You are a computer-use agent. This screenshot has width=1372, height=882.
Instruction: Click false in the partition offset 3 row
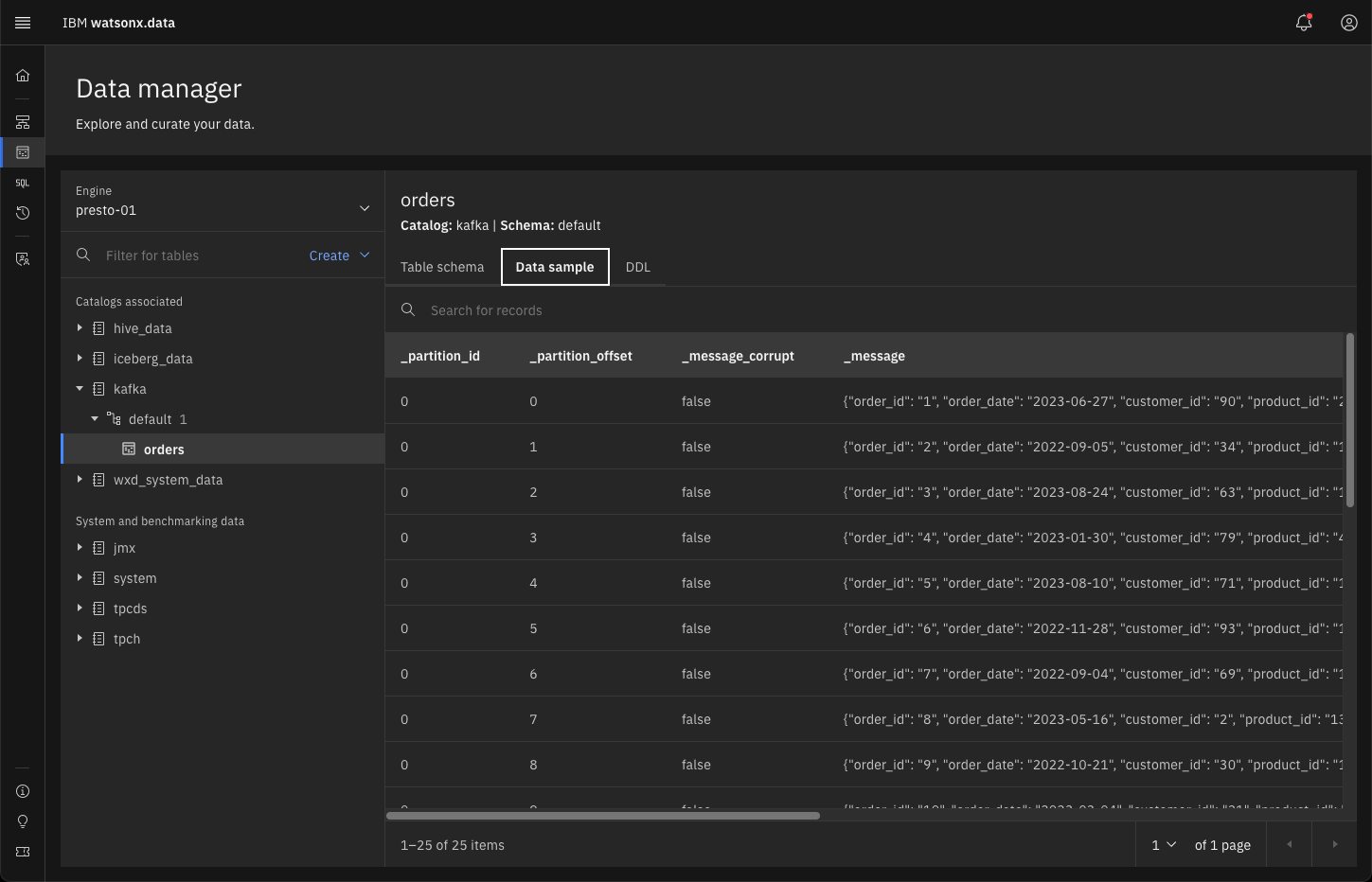point(696,538)
